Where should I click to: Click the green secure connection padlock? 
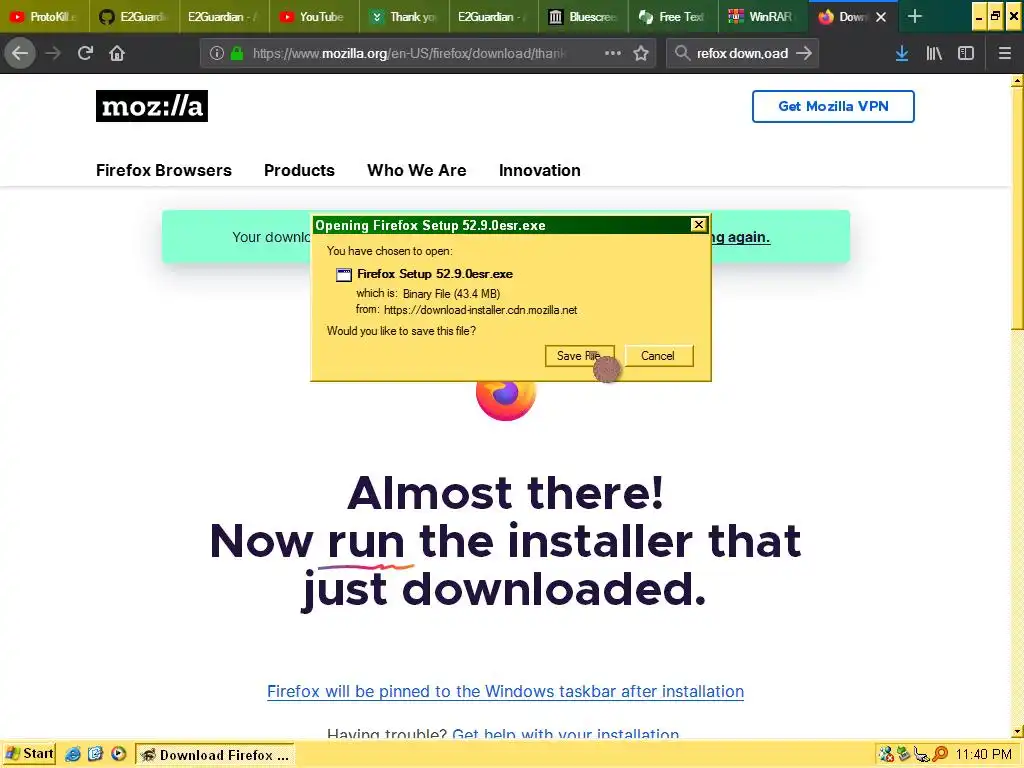237,54
